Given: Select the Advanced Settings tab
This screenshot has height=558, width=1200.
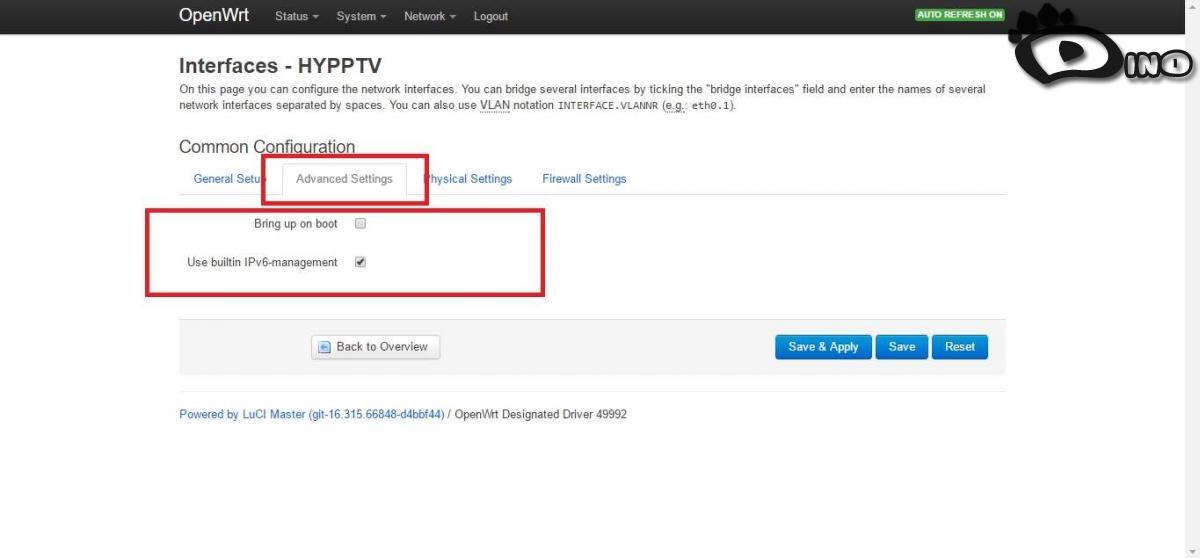Looking at the screenshot, I should tap(344, 179).
